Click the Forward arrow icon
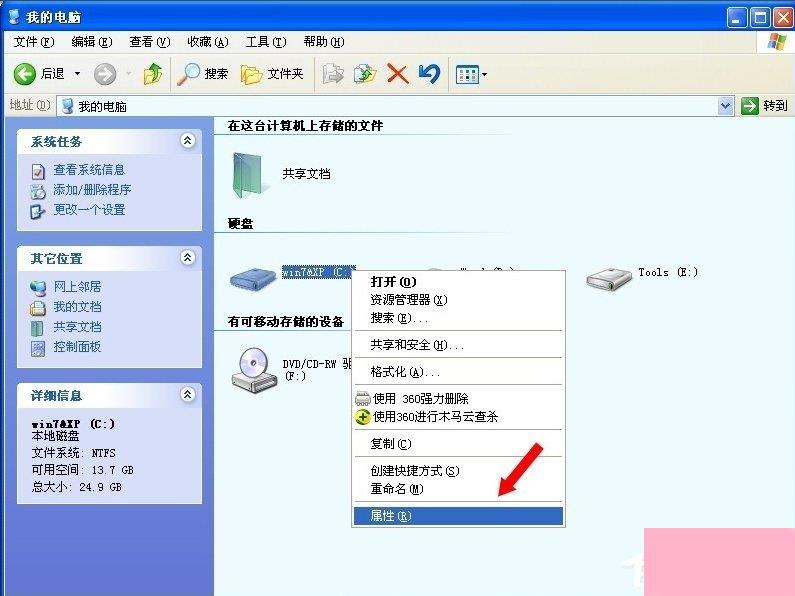The image size is (795, 596). (105, 74)
